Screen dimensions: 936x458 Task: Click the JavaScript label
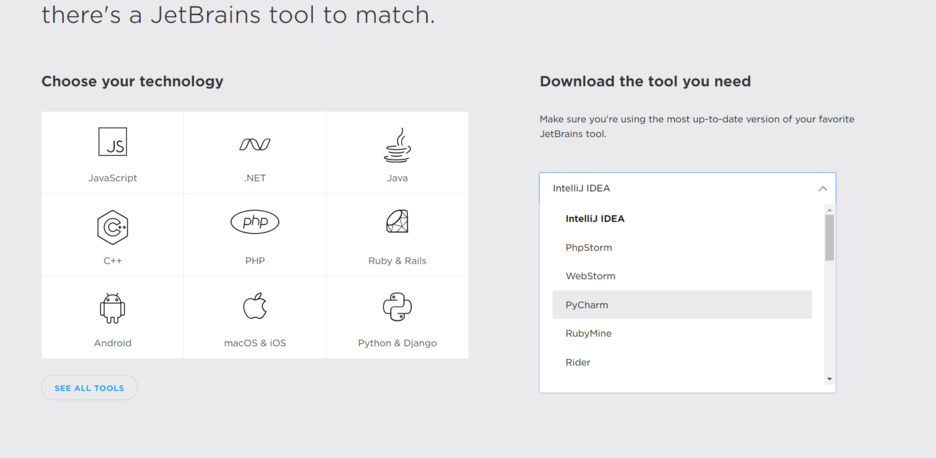[112, 178]
